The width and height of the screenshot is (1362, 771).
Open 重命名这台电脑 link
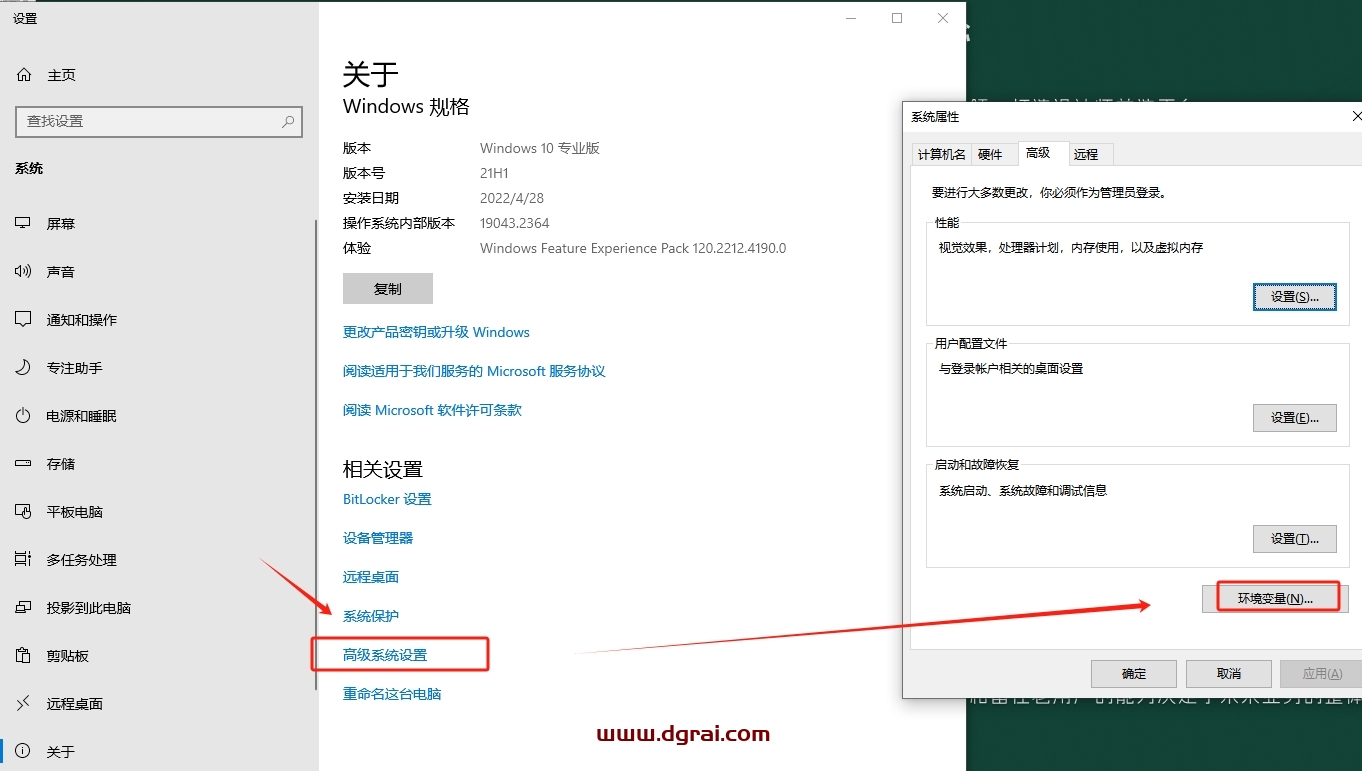click(x=392, y=694)
